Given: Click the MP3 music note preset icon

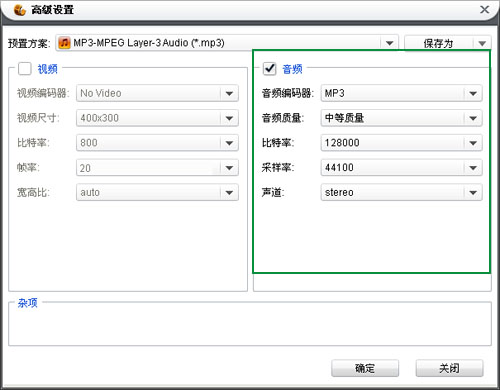Looking at the screenshot, I should pyautogui.click(x=64, y=43).
